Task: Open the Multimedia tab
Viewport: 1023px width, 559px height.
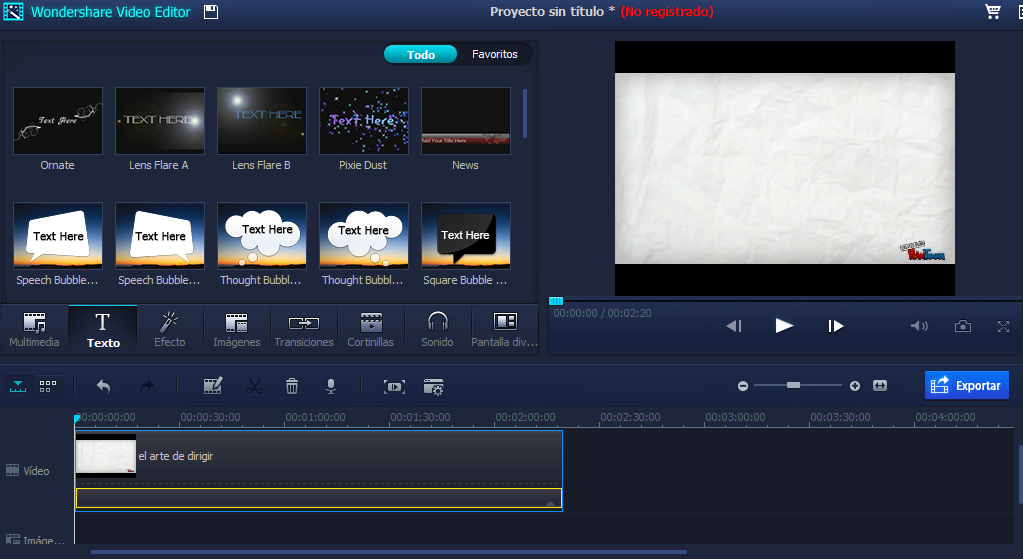Action: 34,329
